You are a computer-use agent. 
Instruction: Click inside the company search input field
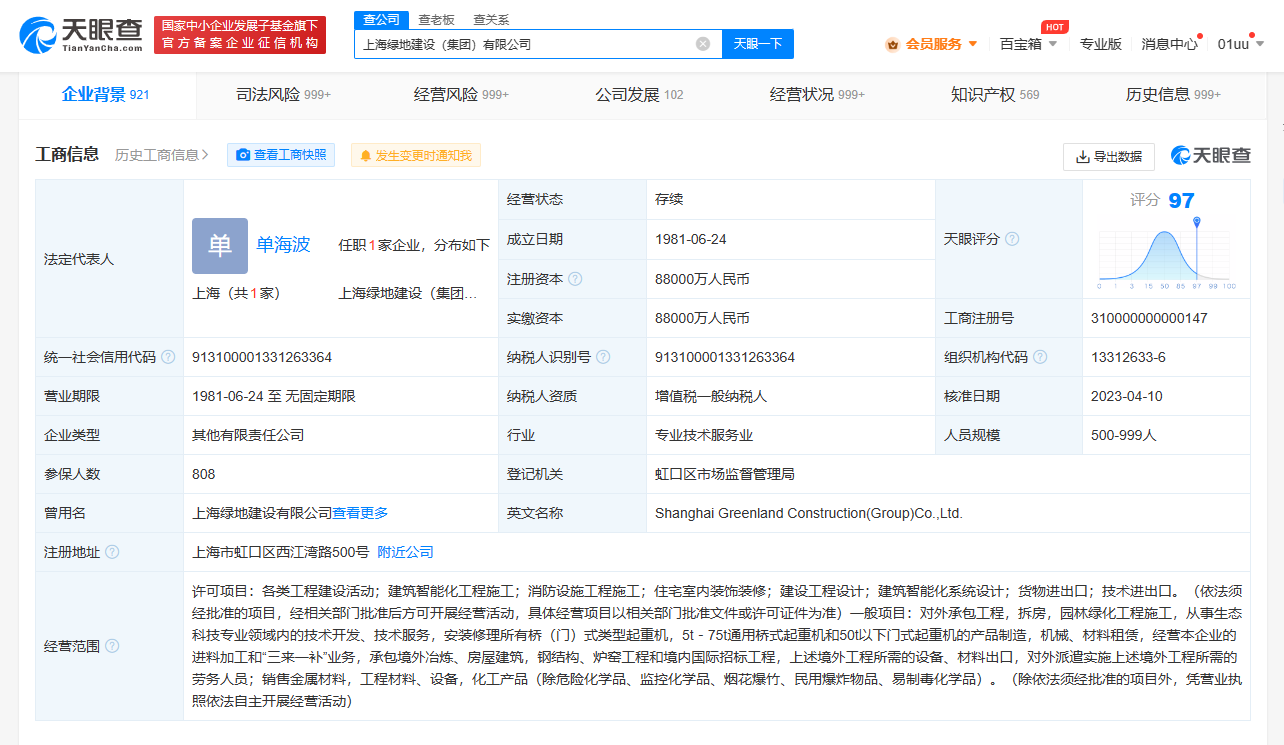click(x=520, y=44)
